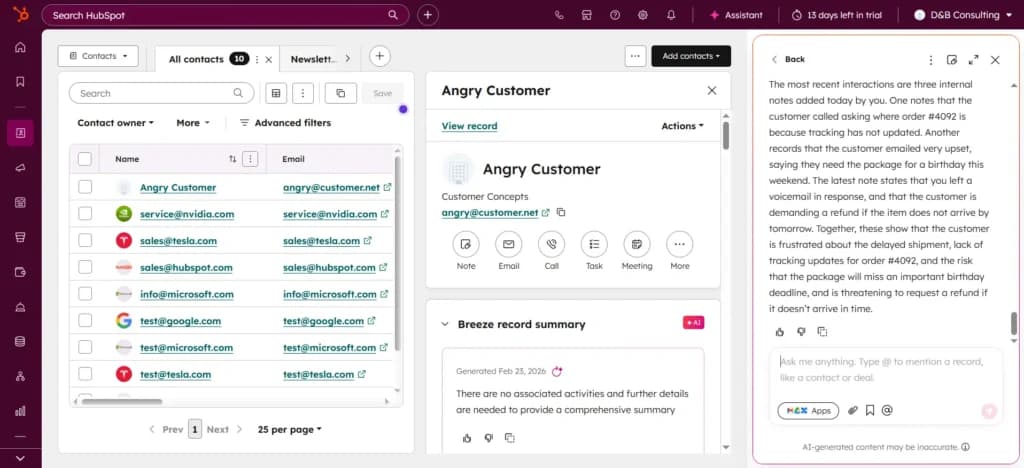Expand the left sidebar with bottom chevron

click(20, 458)
